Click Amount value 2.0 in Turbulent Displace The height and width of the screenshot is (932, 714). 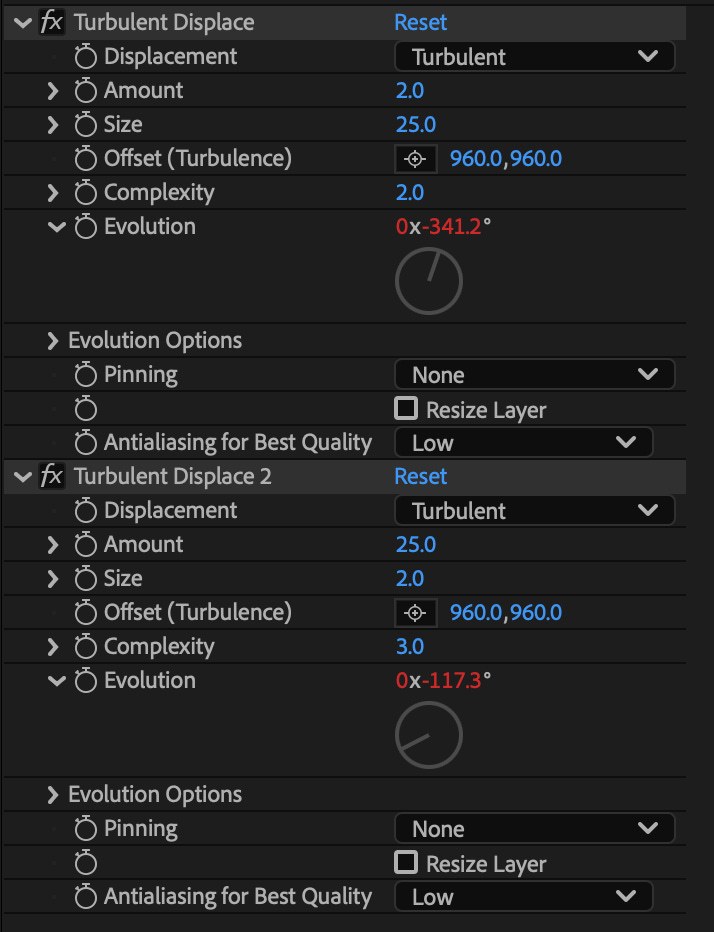(410, 91)
